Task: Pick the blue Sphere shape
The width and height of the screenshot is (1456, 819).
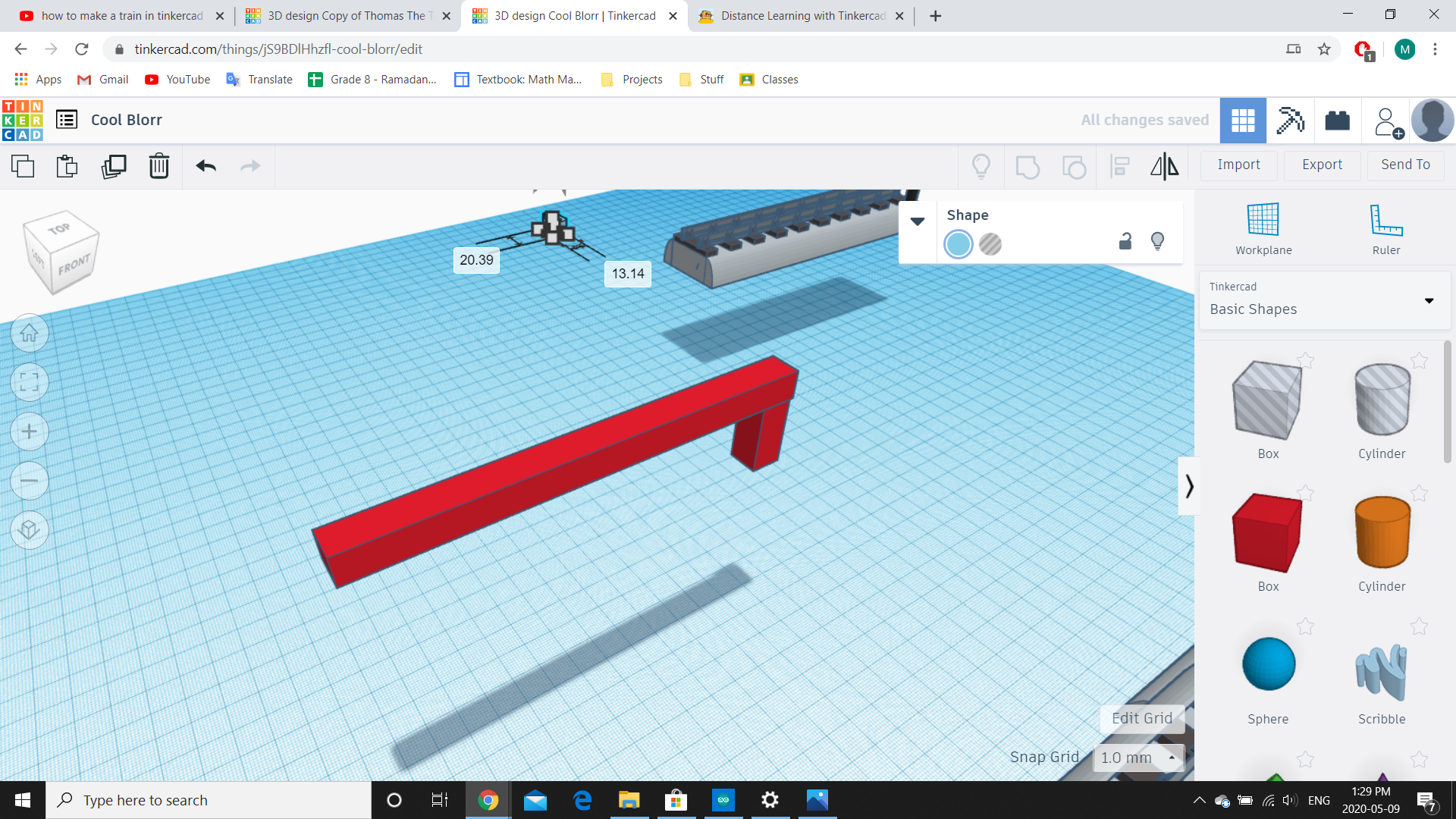Action: coord(1269,664)
